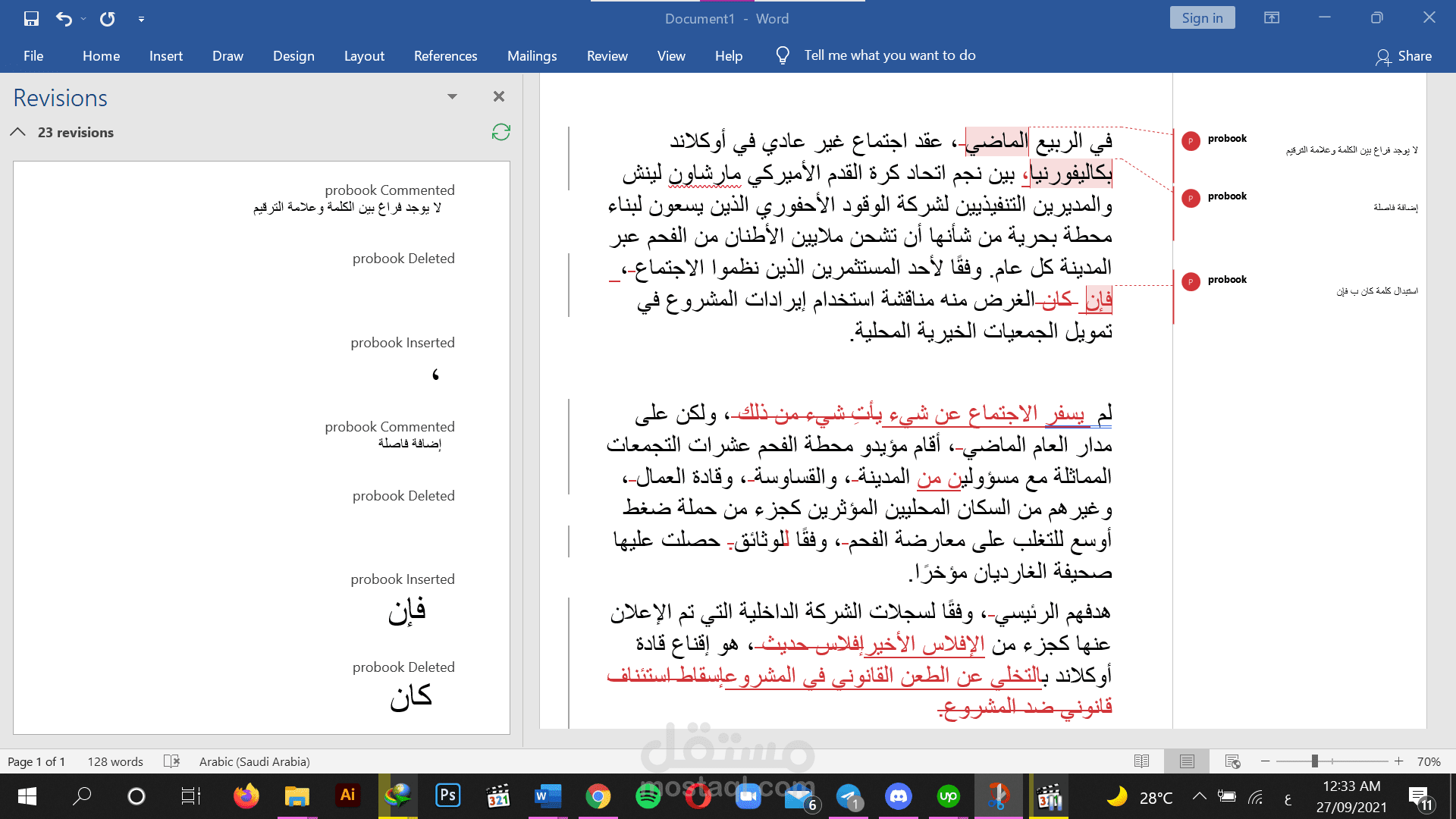Click the Share button
The width and height of the screenshot is (1456, 819).
[x=1404, y=56]
